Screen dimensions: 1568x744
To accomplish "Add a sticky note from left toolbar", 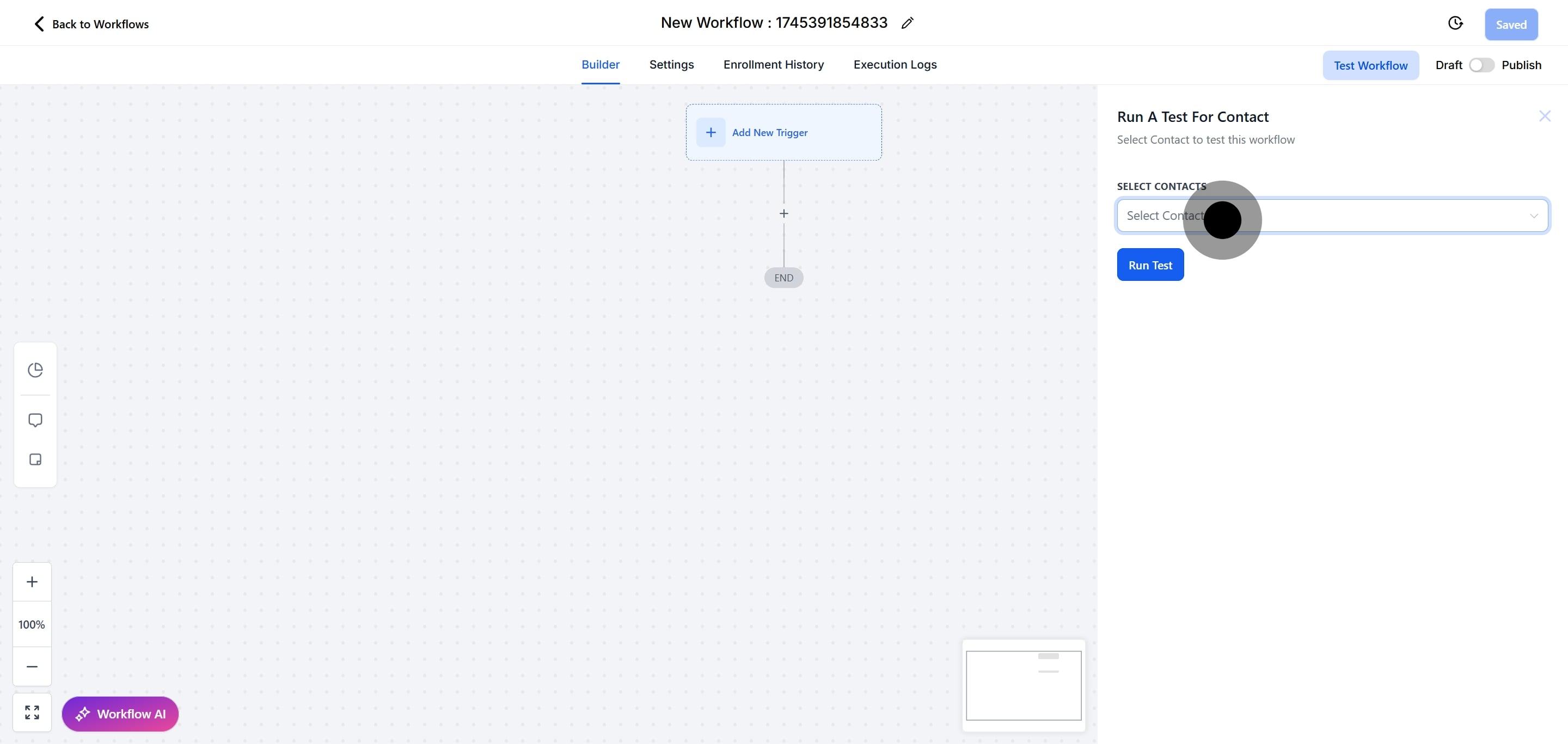I will 35,459.
